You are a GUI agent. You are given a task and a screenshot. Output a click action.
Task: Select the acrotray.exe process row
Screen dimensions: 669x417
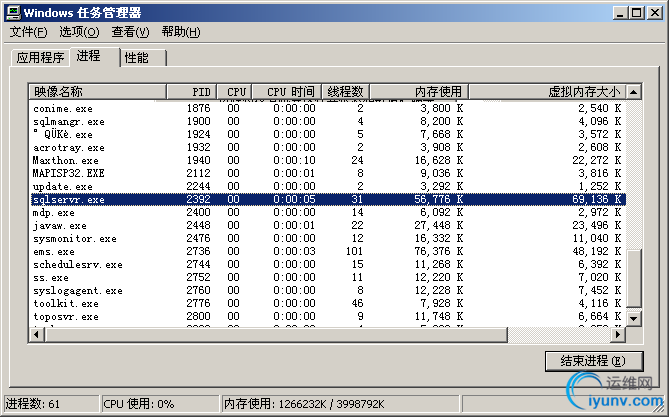[x=328, y=148]
